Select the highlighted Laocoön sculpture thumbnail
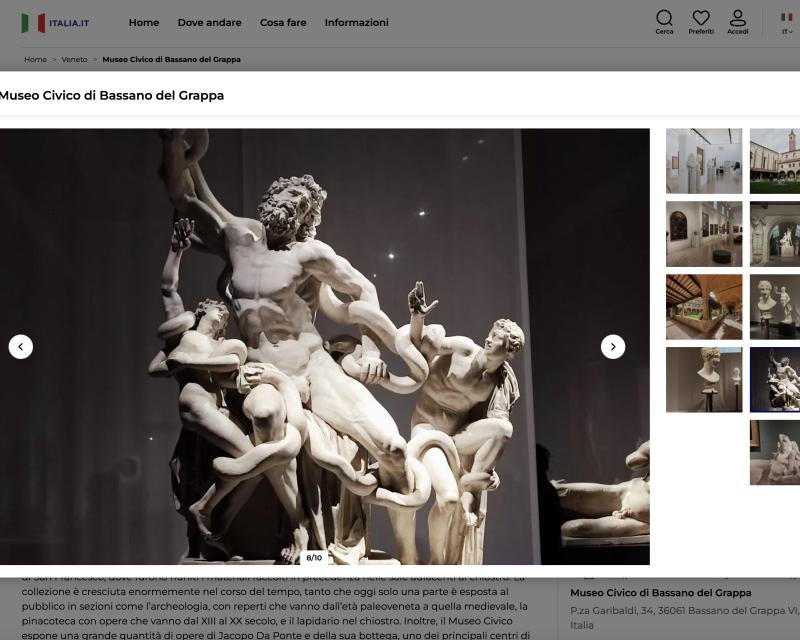800x640 pixels. (775, 380)
